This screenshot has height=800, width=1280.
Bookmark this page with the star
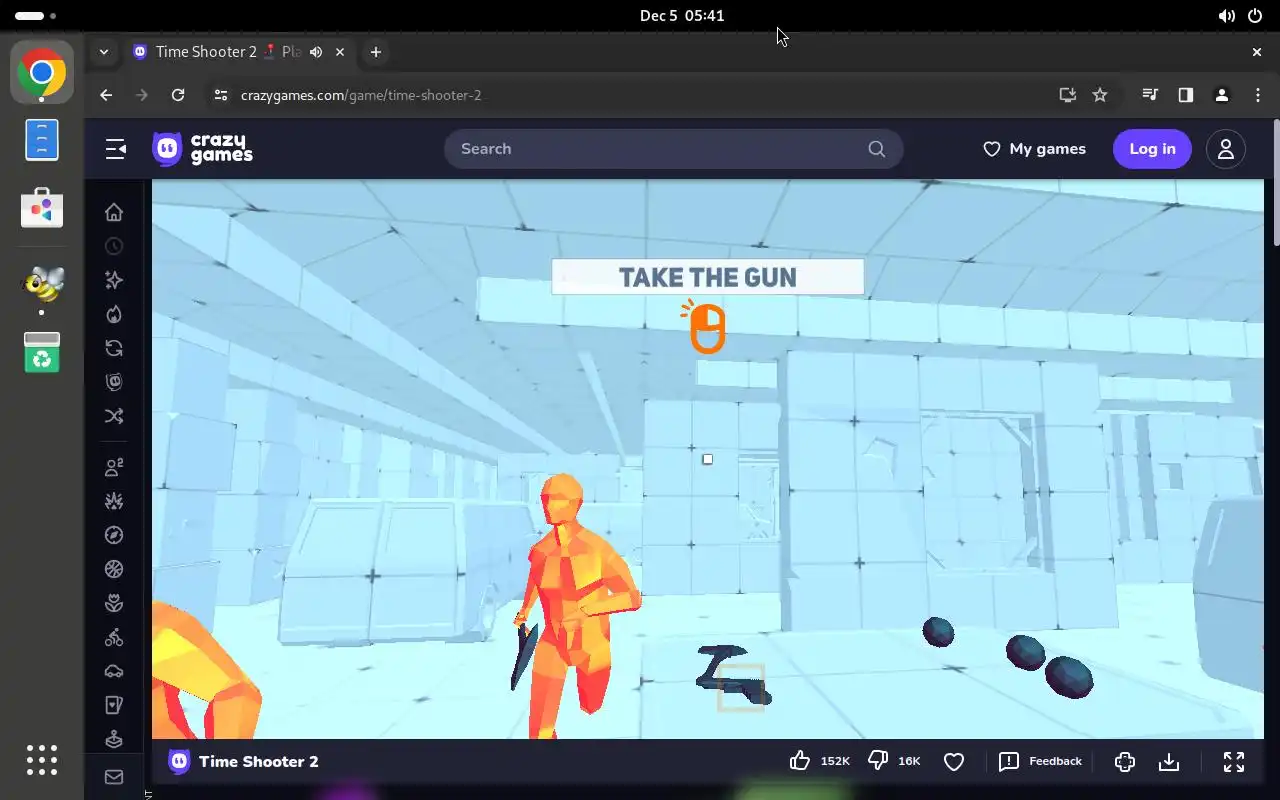[1100, 95]
